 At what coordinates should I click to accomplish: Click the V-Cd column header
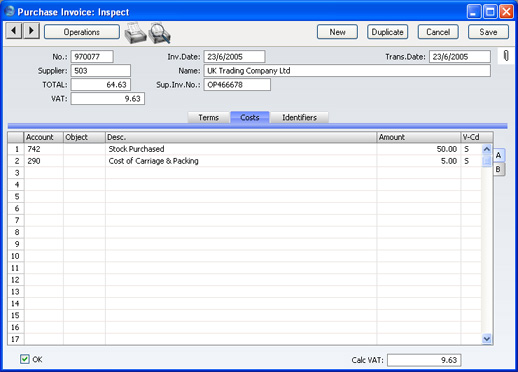pos(477,137)
